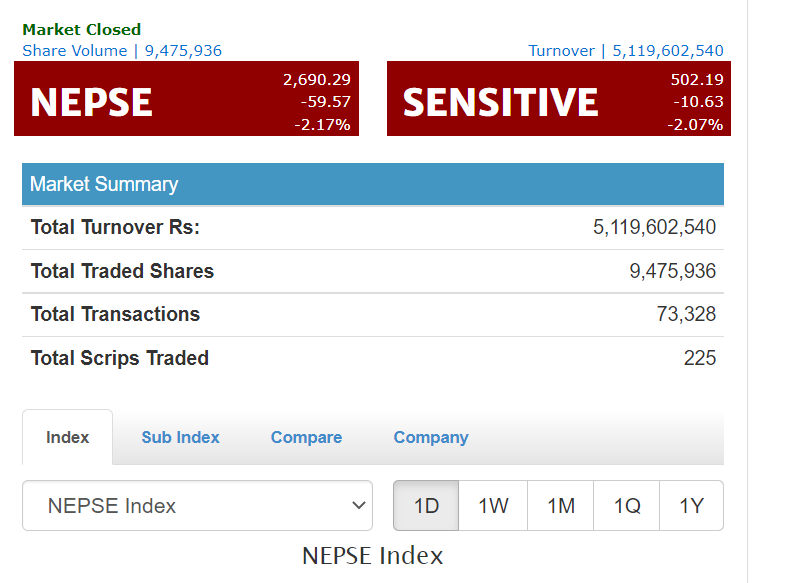The height and width of the screenshot is (583, 787).
Task: Click the NEPSE percent change -2.17%
Action: point(322,124)
